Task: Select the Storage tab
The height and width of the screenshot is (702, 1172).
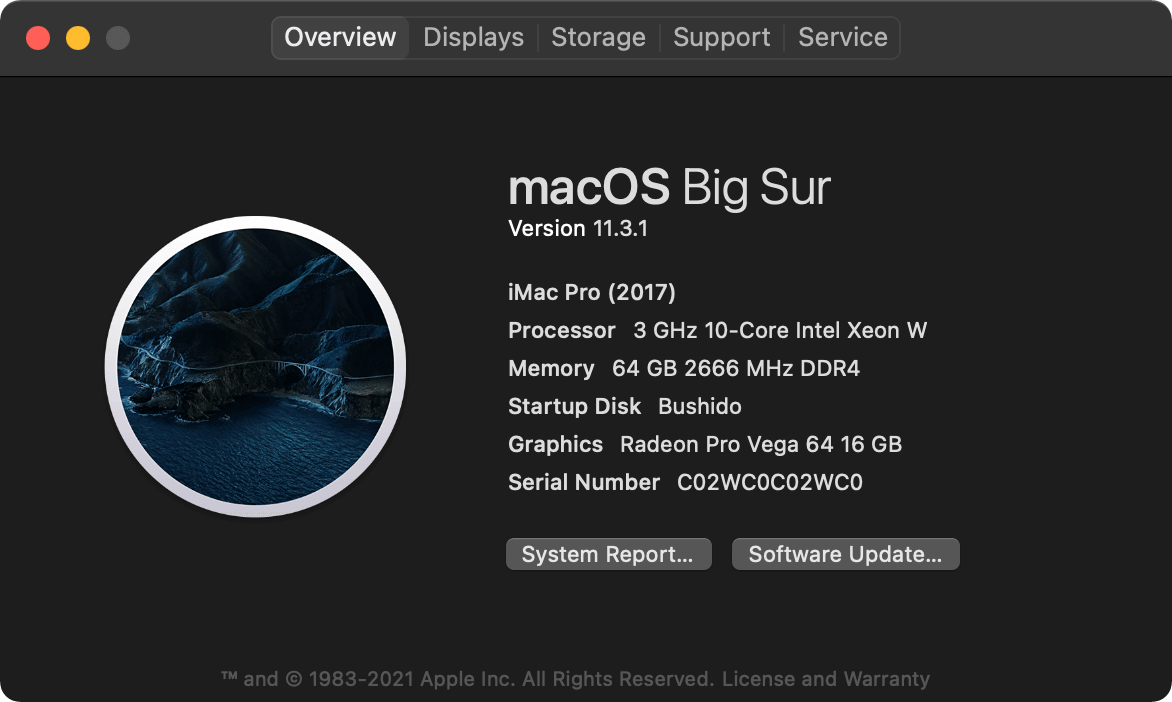Action: point(598,37)
